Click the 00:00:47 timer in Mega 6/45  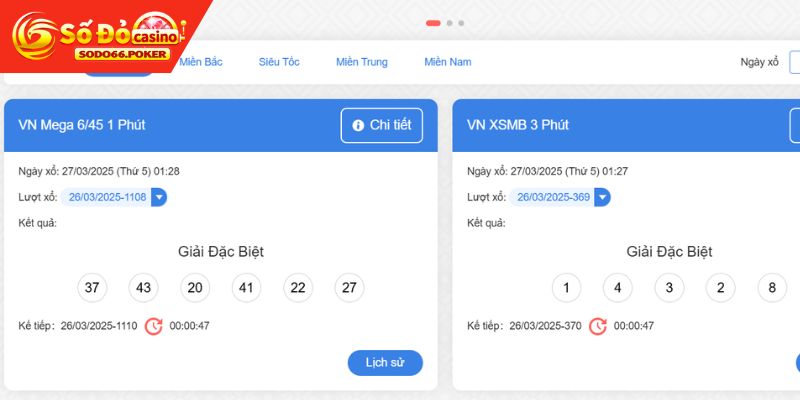click(x=189, y=326)
